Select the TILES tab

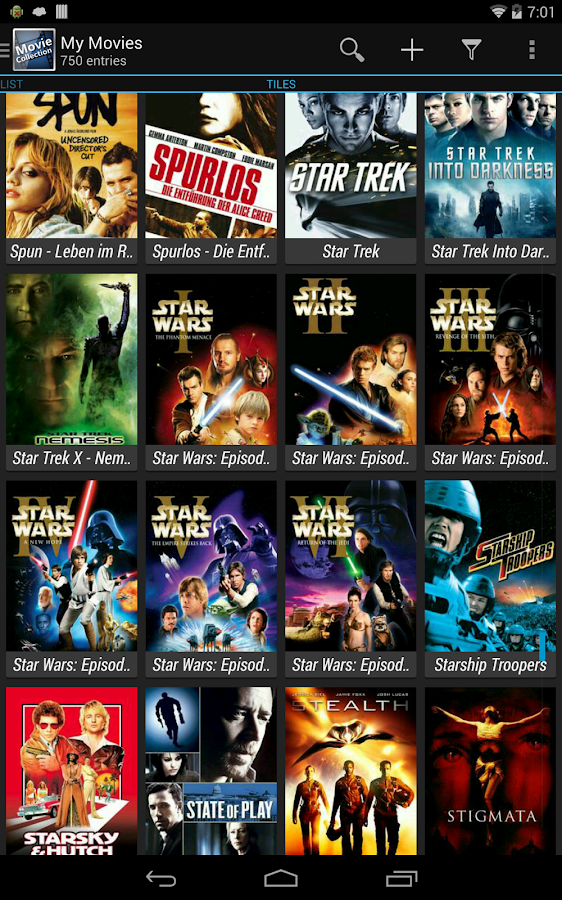coord(281,84)
